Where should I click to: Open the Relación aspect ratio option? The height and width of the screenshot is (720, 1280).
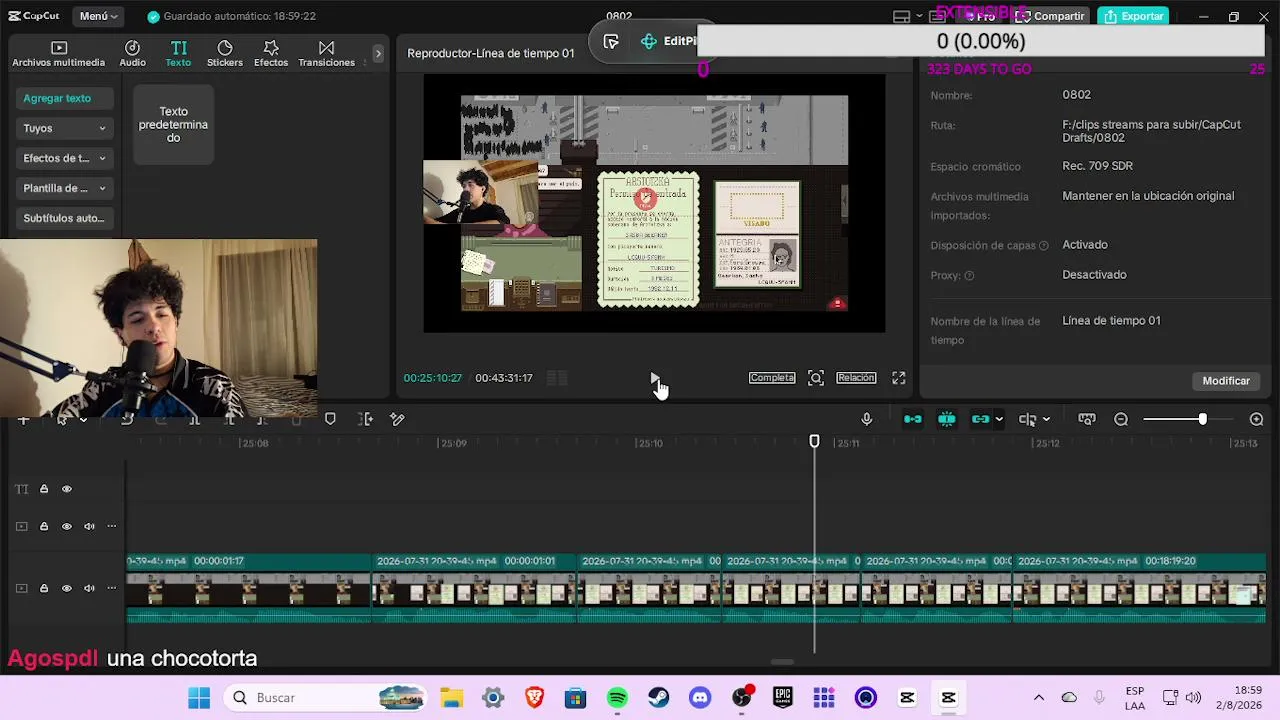856,378
